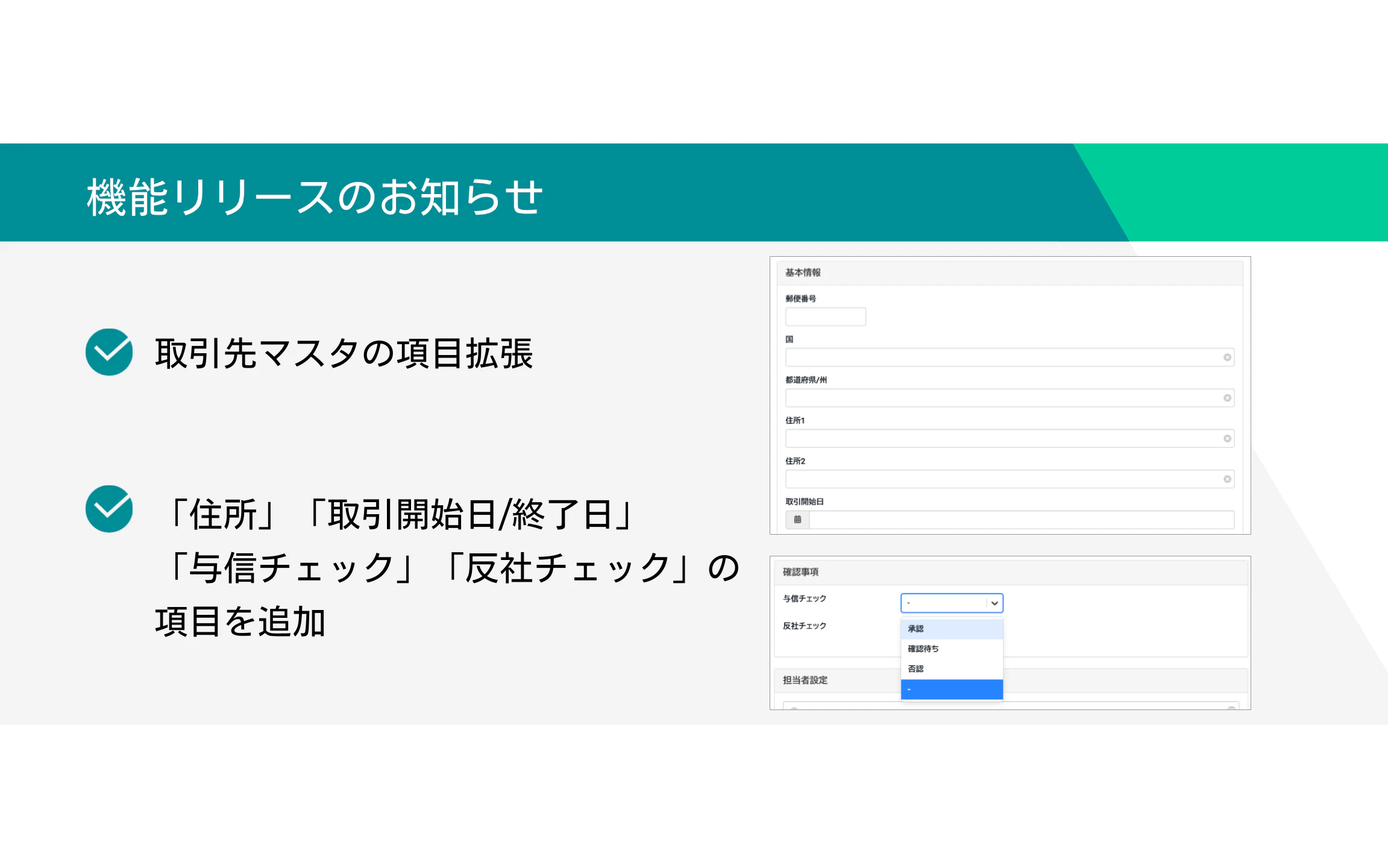Click the teal checkmark beside 「住所」 bullet
1388x868 pixels.
109,509
